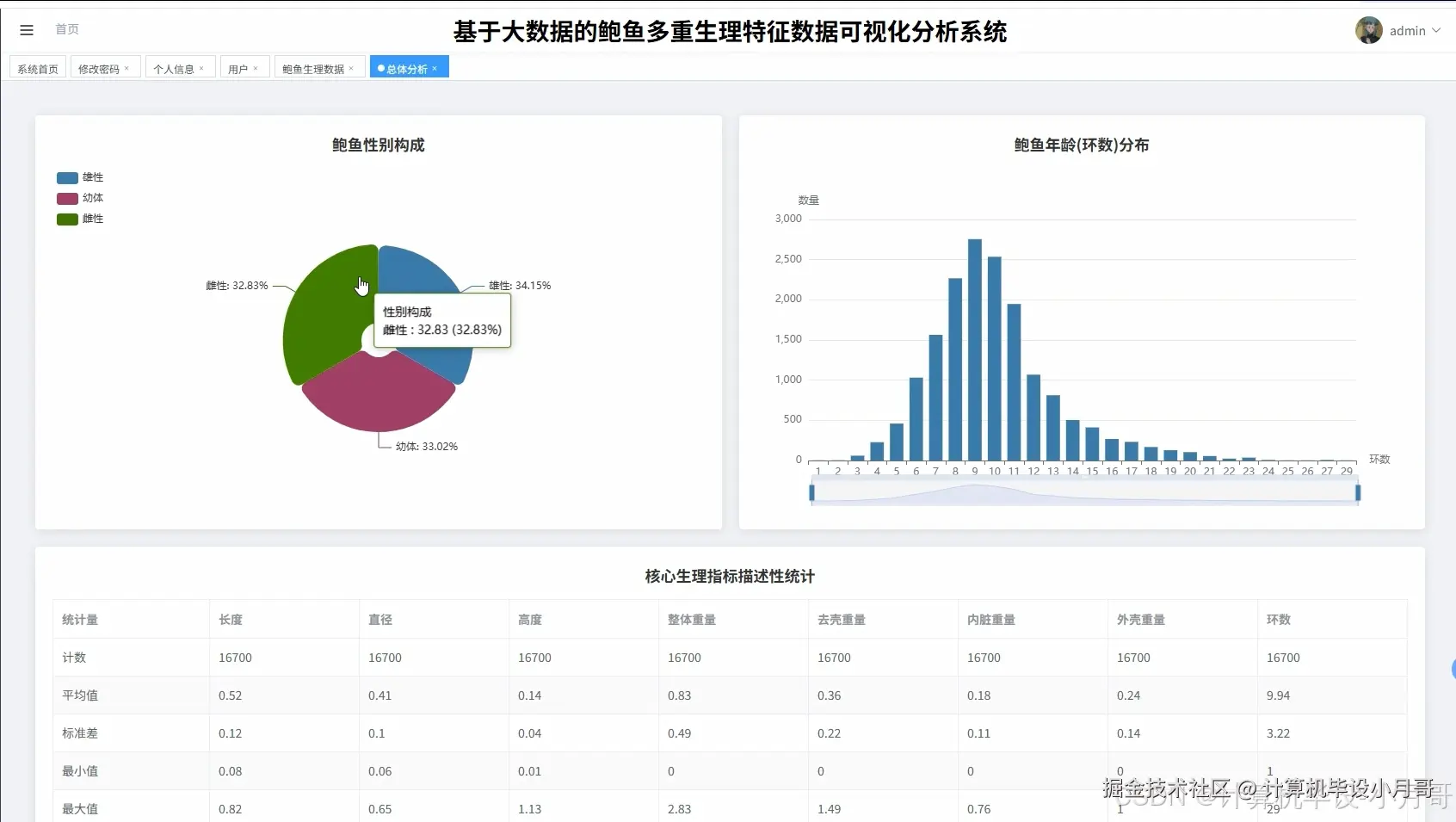Close the active 总体分析 tab

click(x=436, y=67)
